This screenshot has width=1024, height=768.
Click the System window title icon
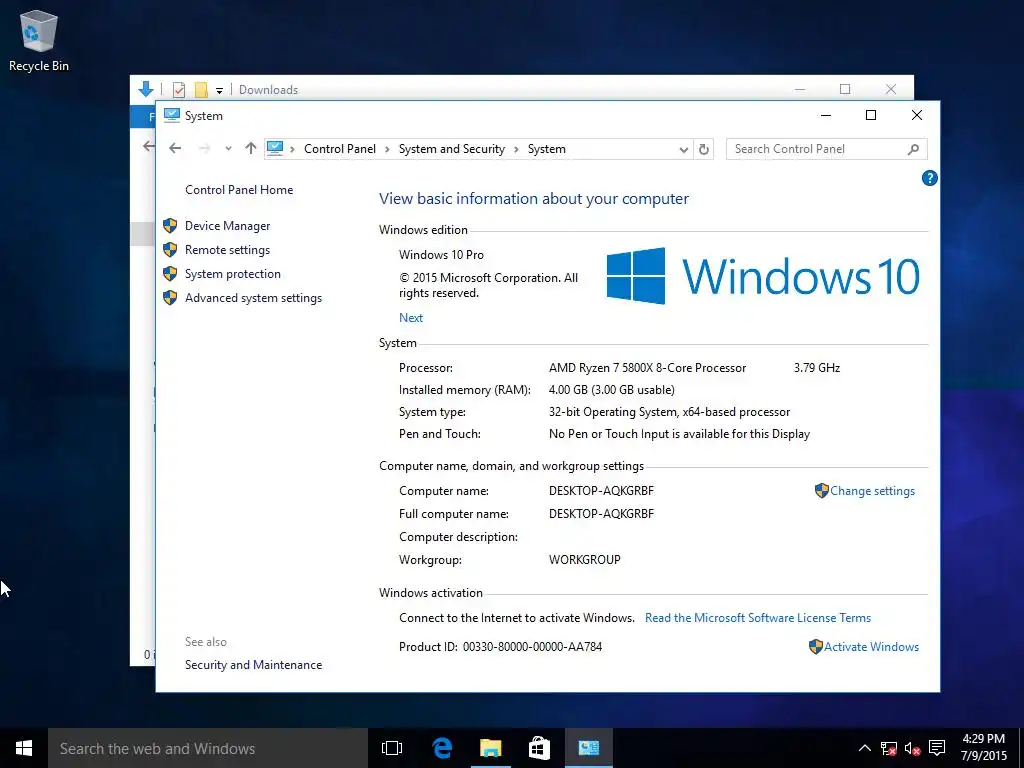click(x=172, y=116)
